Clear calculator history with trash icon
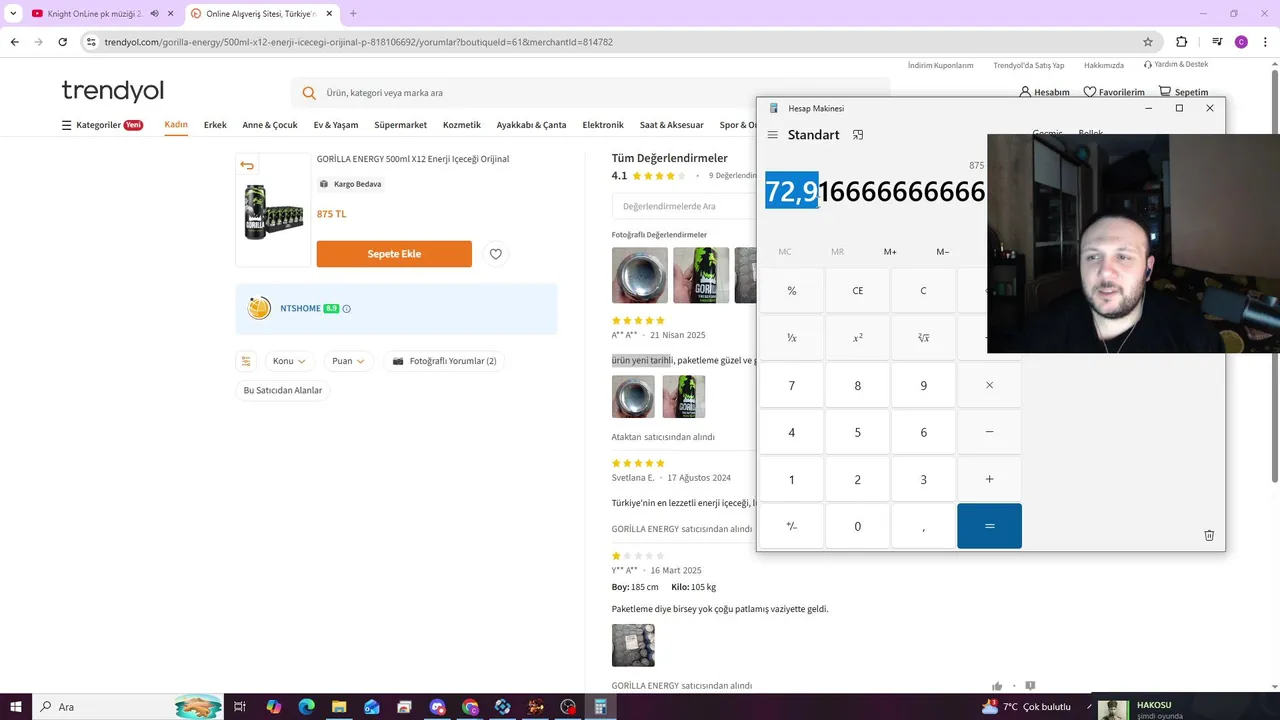Image resolution: width=1280 pixels, height=720 pixels. point(1209,535)
